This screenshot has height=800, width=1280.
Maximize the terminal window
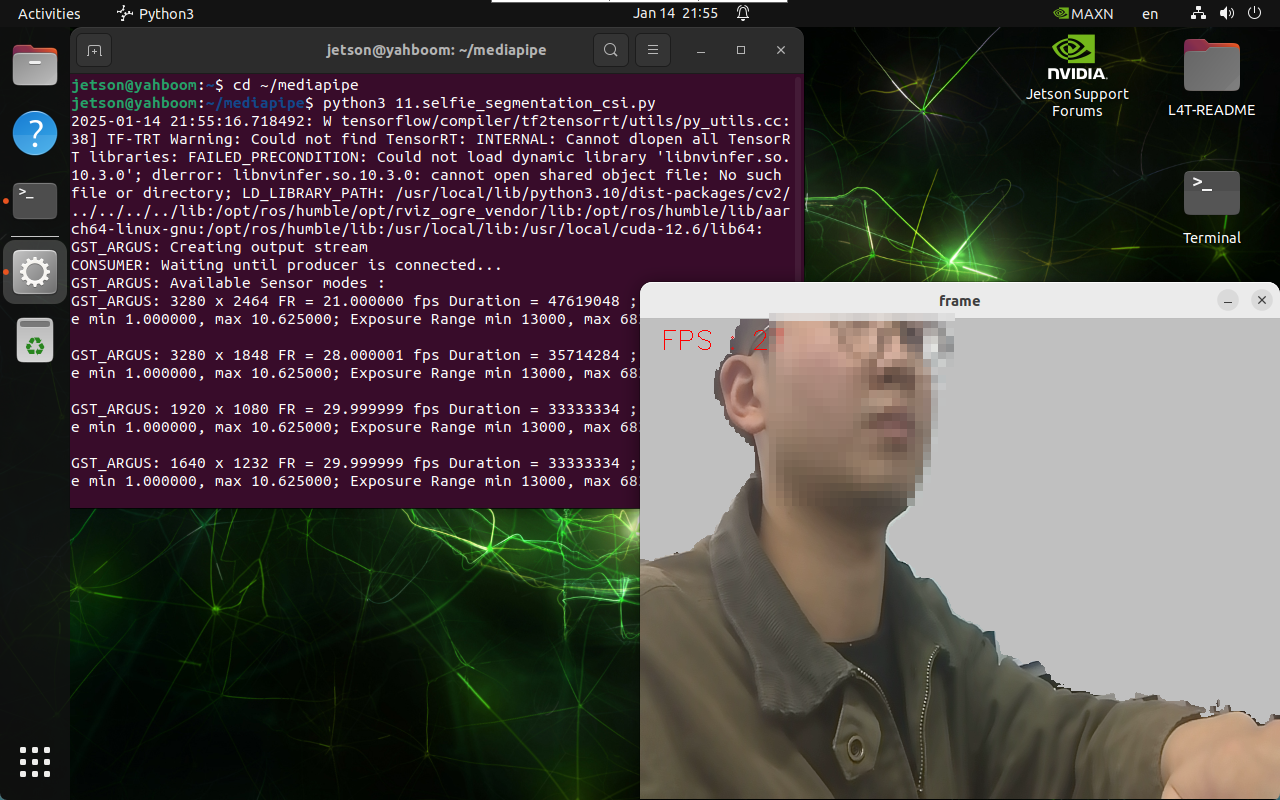pyautogui.click(x=741, y=50)
